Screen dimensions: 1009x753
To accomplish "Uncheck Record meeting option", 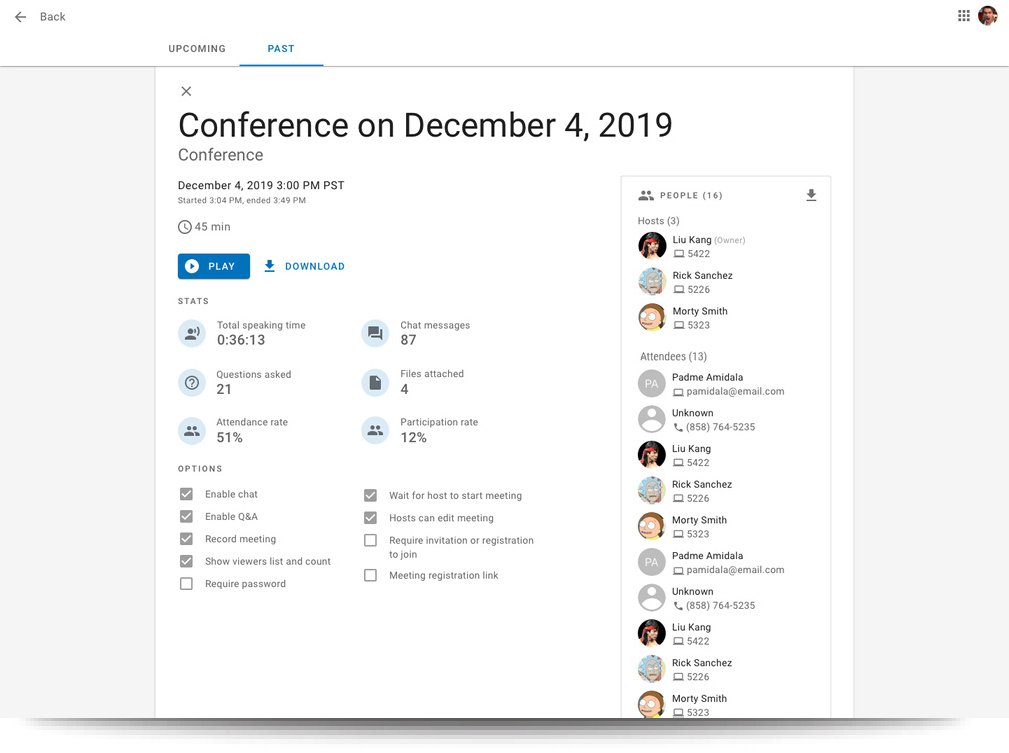I will [x=186, y=539].
